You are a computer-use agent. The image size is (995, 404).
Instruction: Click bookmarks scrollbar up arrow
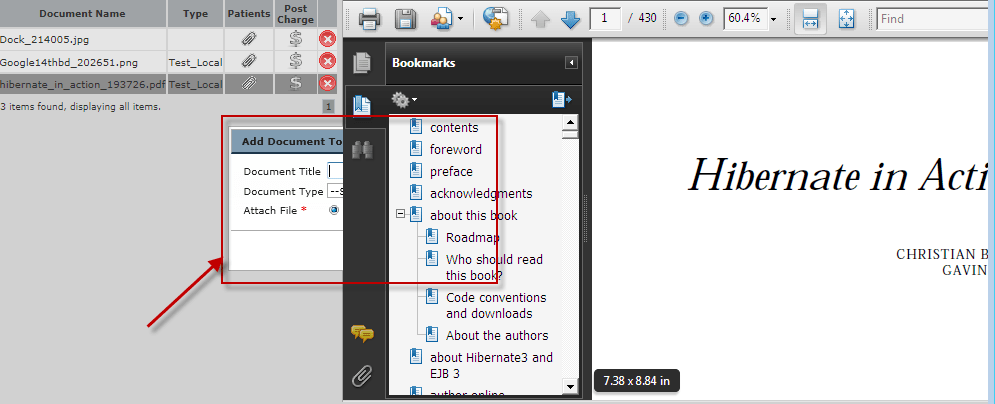point(570,122)
